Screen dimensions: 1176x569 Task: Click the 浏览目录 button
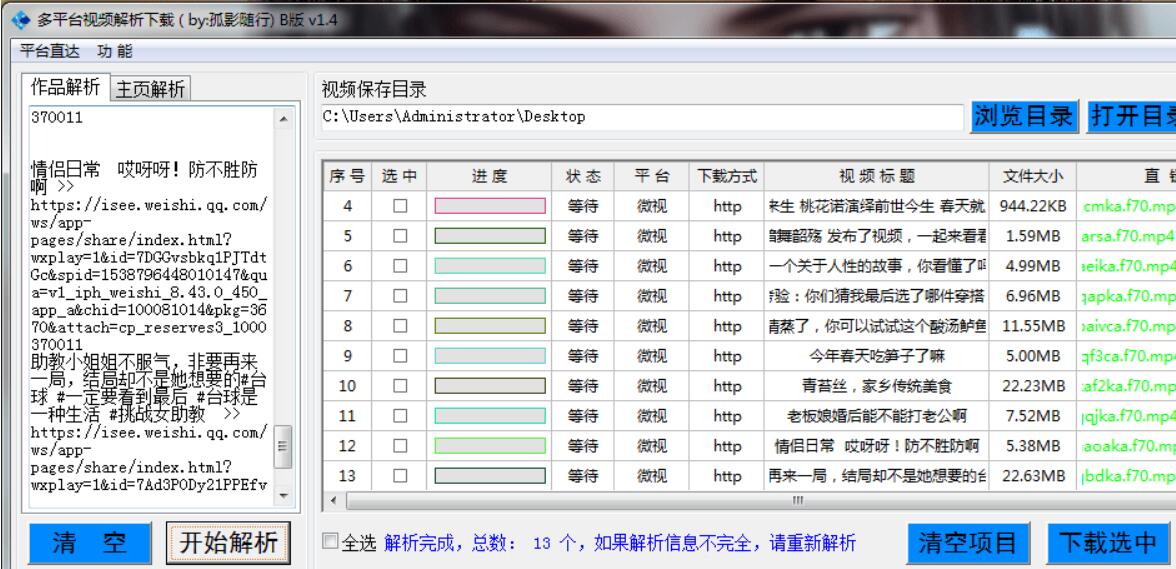[x=1022, y=116]
